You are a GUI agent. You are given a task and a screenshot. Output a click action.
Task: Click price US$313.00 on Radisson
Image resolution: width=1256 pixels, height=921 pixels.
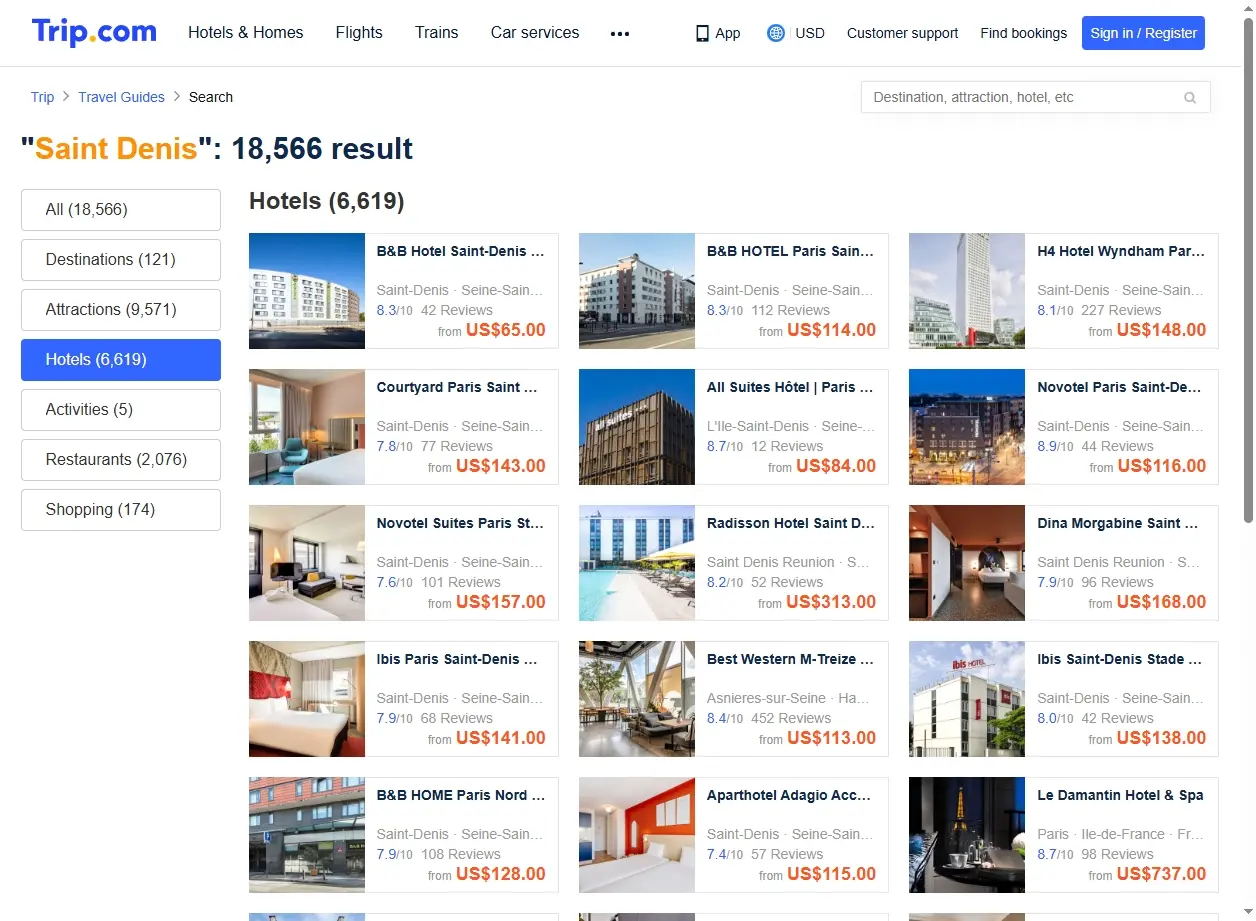[831, 602]
